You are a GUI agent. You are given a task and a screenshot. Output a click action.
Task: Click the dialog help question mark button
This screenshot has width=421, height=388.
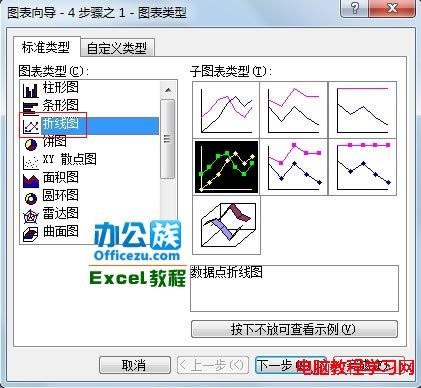(x=355, y=8)
